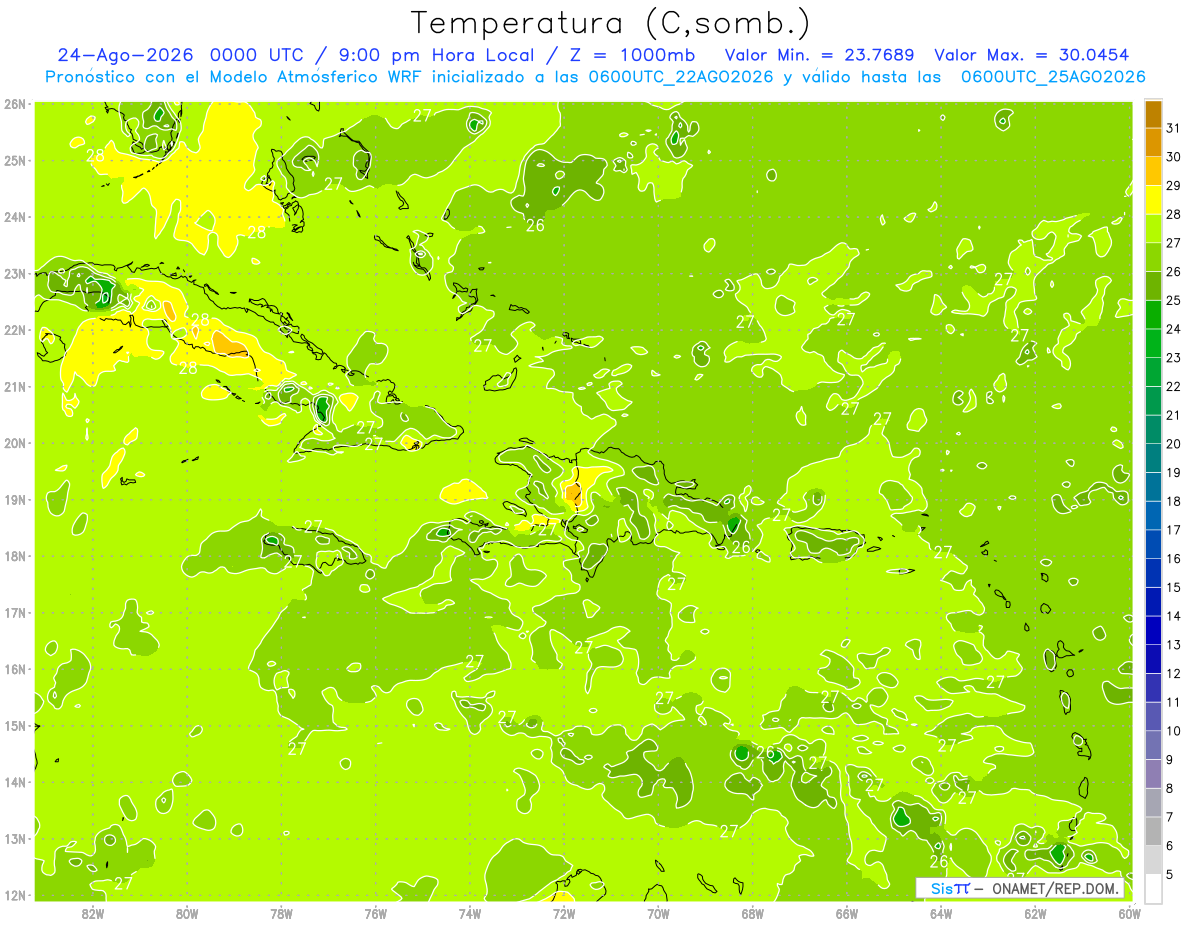Click the 21N latitude axis label
Viewport: 1200px width, 927px height.
tap(15, 387)
